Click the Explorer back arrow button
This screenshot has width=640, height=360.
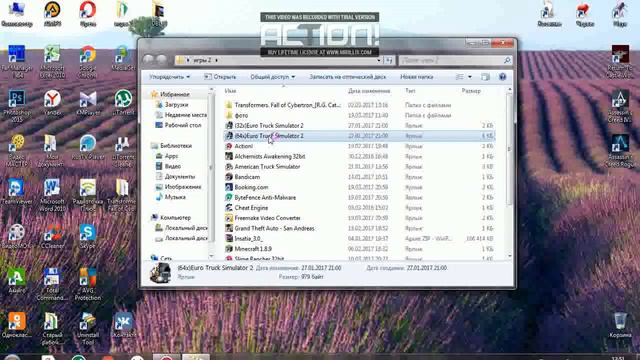coord(149,60)
